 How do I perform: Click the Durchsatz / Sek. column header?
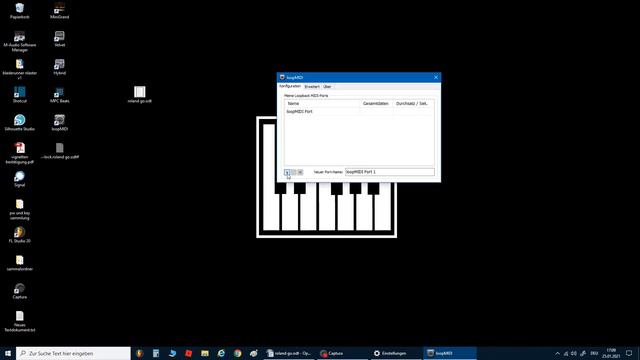tap(413, 104)
